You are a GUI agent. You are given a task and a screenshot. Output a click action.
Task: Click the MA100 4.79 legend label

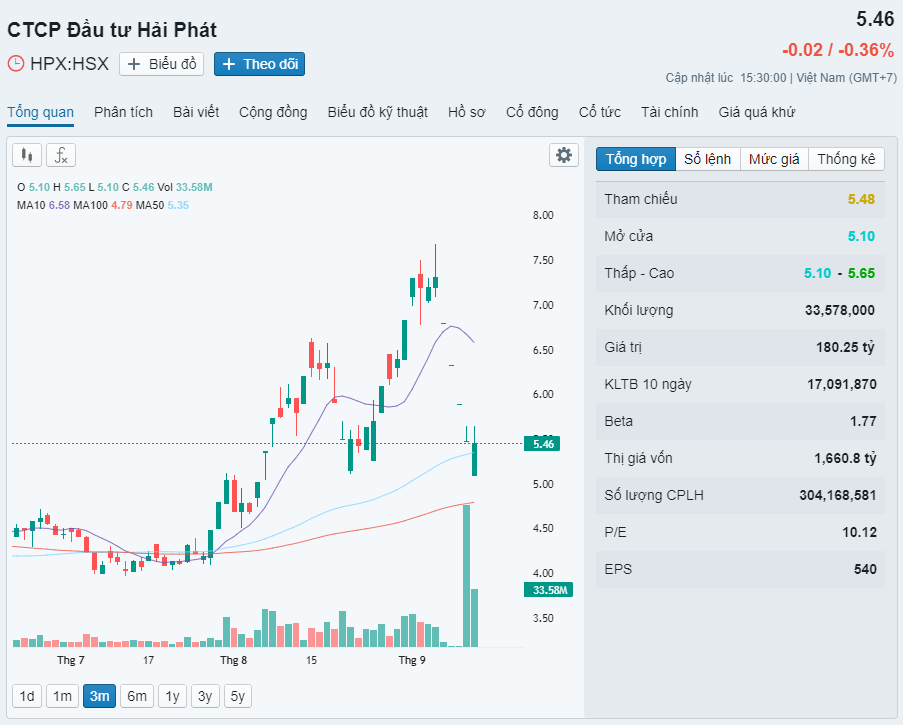coord(103,205)
